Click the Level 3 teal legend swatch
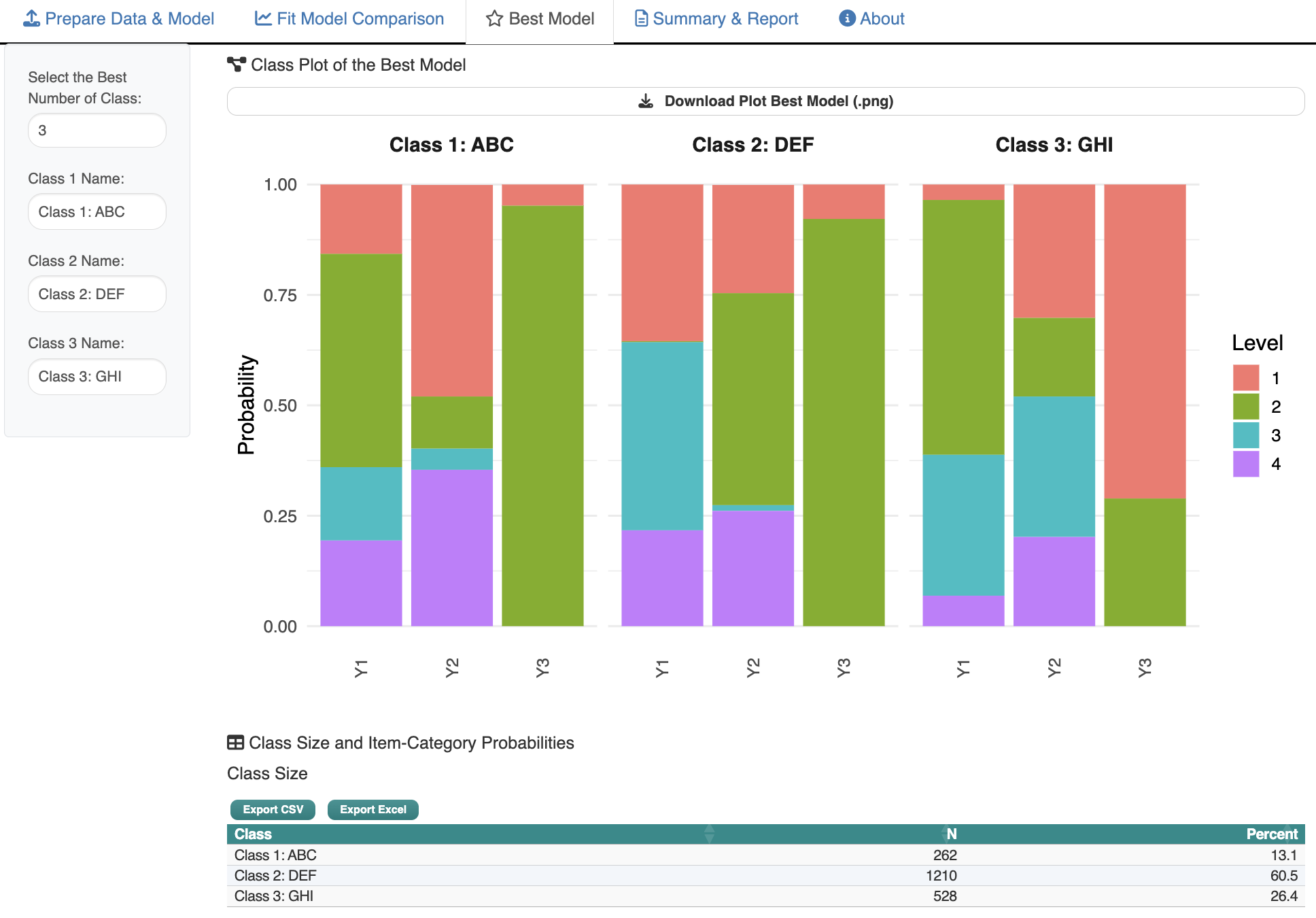The image size is (1316, 918). click(x=1245, y=435)
